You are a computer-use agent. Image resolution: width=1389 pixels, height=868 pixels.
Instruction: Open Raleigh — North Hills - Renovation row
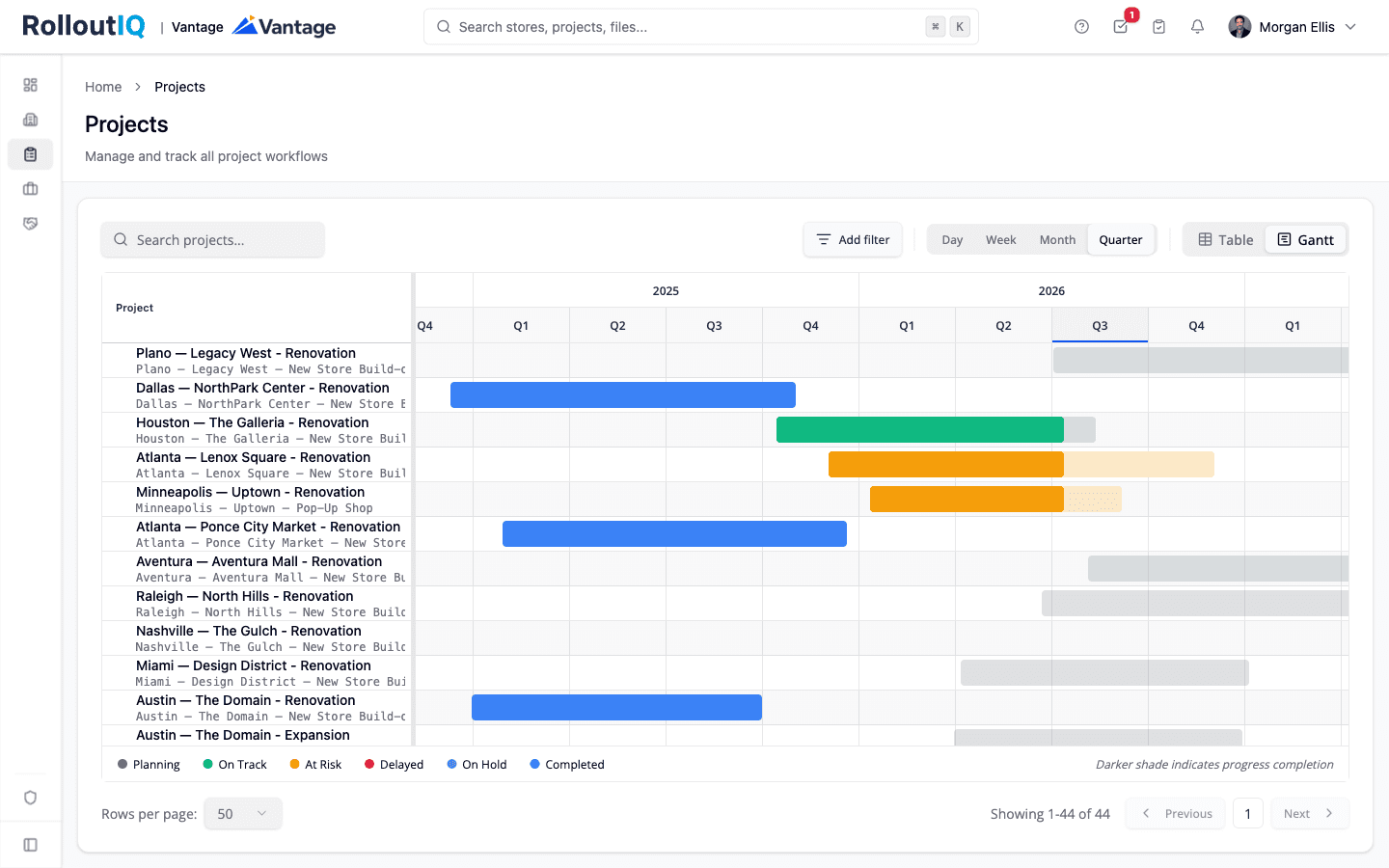[x=257, y=604]
